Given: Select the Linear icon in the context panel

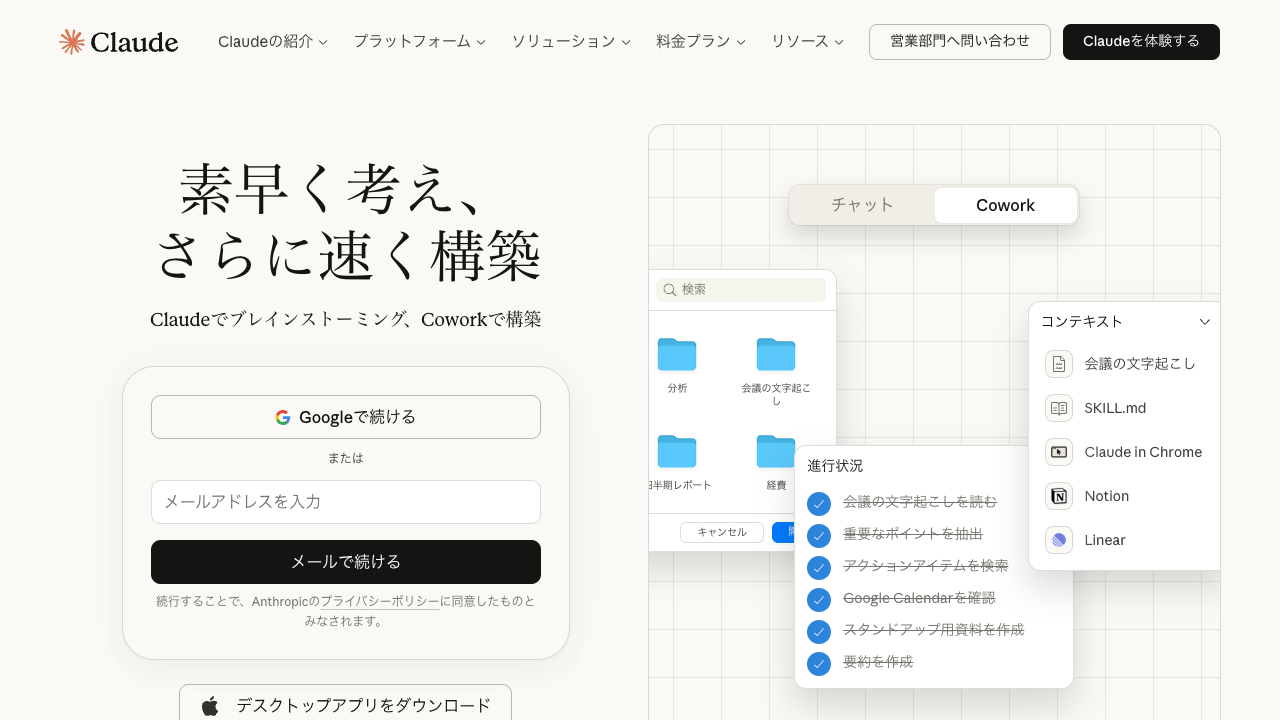Looking at the screenshot, I should click(1058, 540).
